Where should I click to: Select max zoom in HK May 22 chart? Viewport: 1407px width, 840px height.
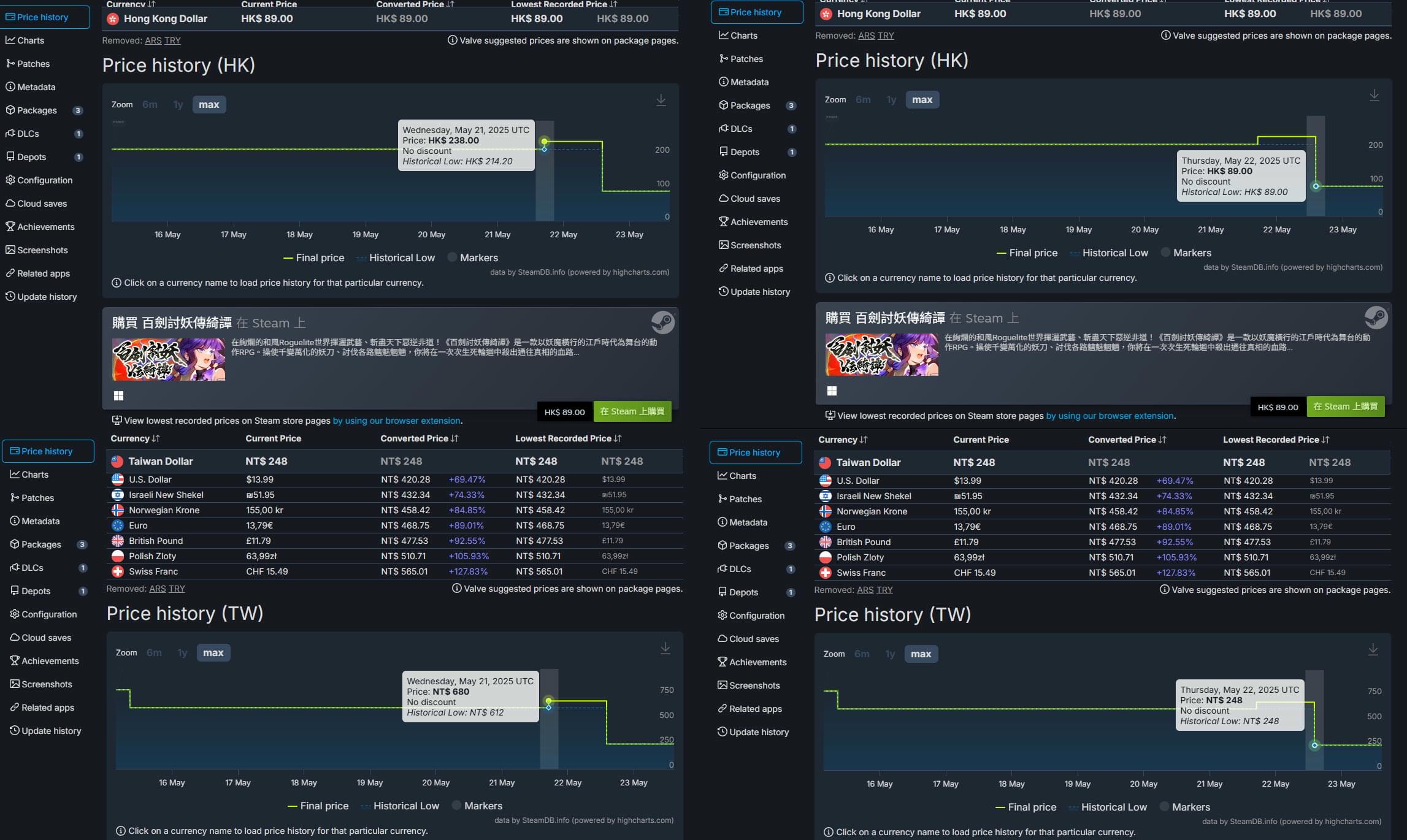[x=922, y=100]
